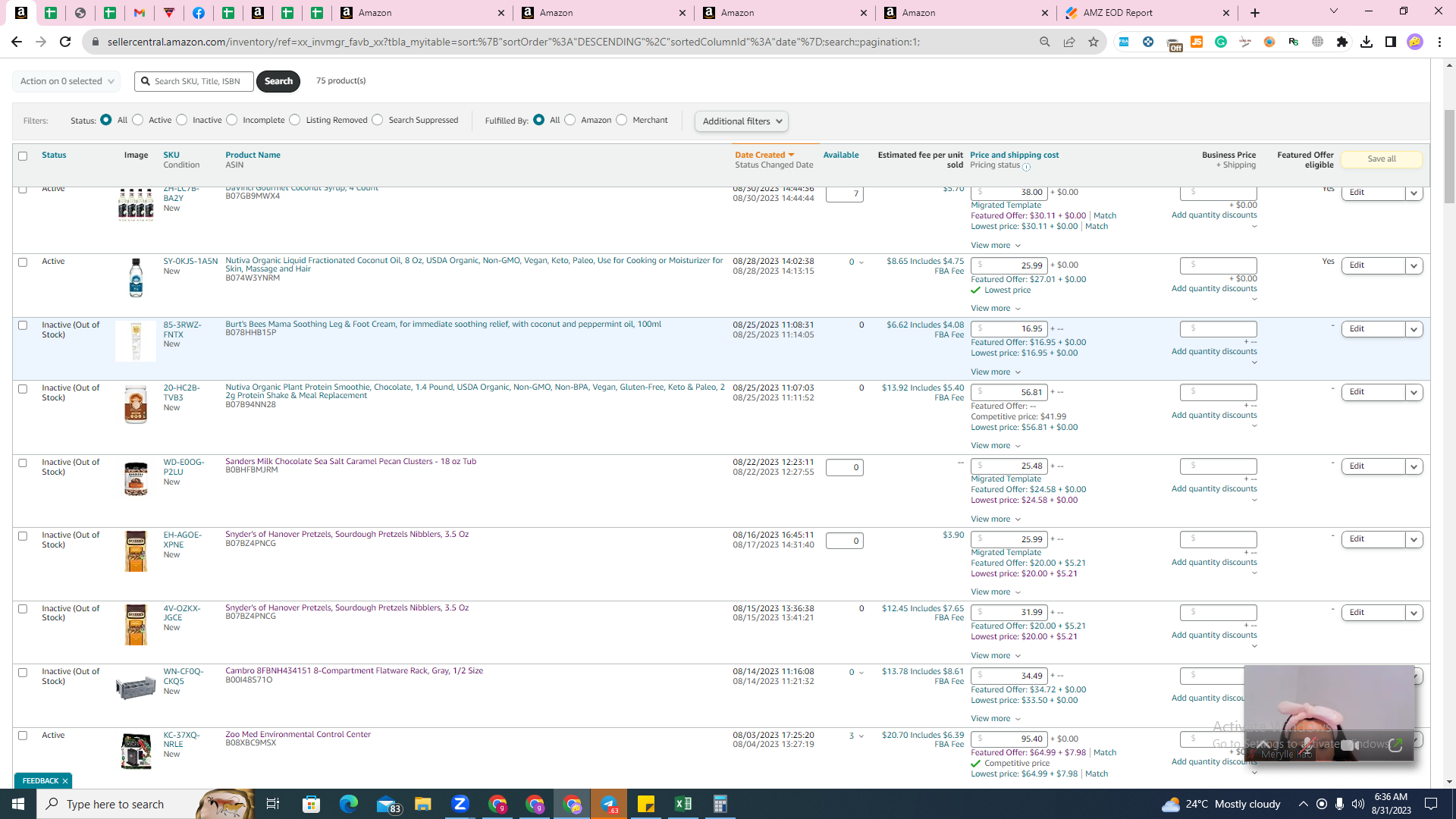This screenshot has width=1456, height=819.
Task: Open the Action on 0 selected dropdown
Action: [67, 81]
